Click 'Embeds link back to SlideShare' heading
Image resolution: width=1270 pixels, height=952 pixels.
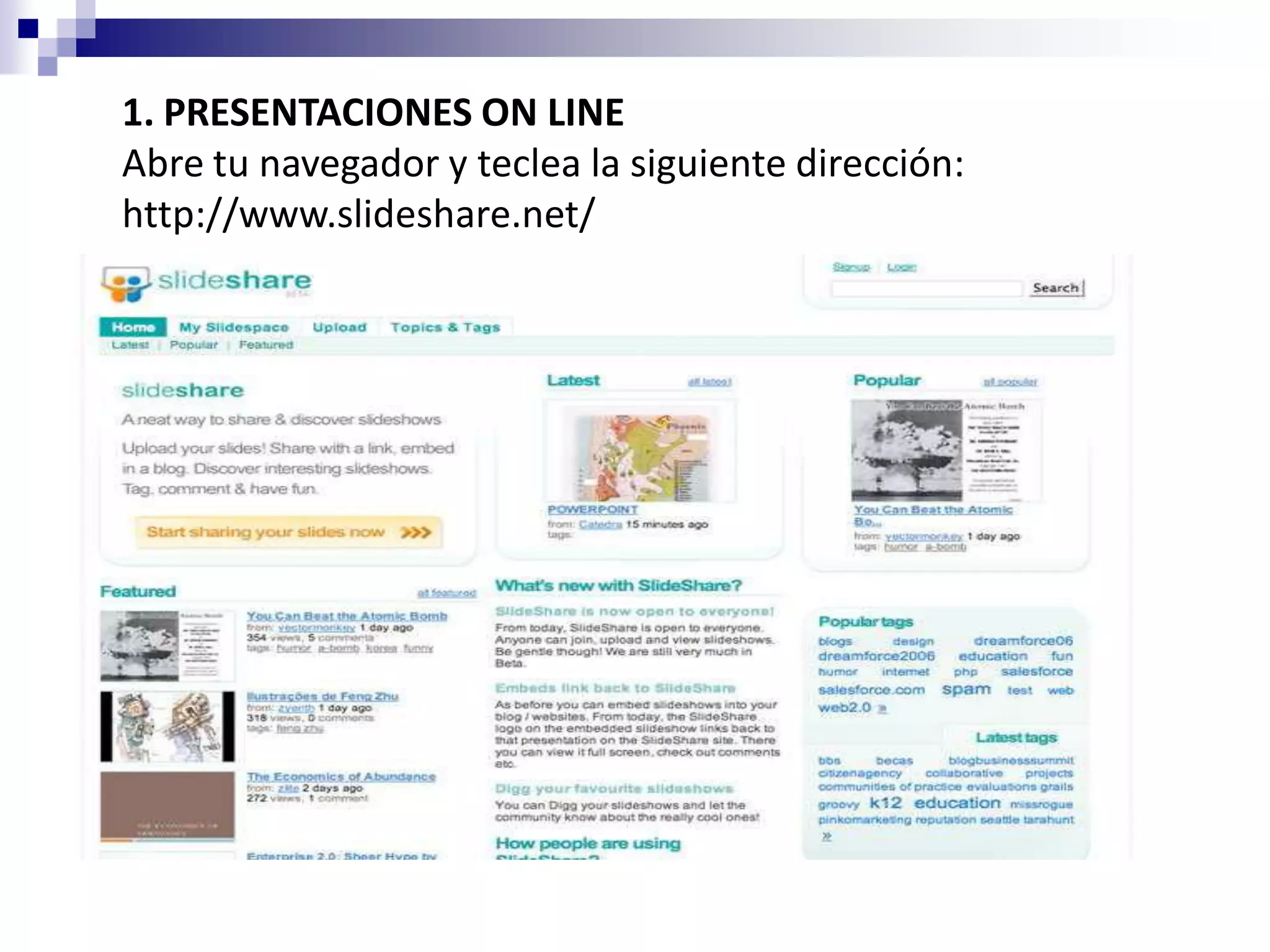click(615, 689)
